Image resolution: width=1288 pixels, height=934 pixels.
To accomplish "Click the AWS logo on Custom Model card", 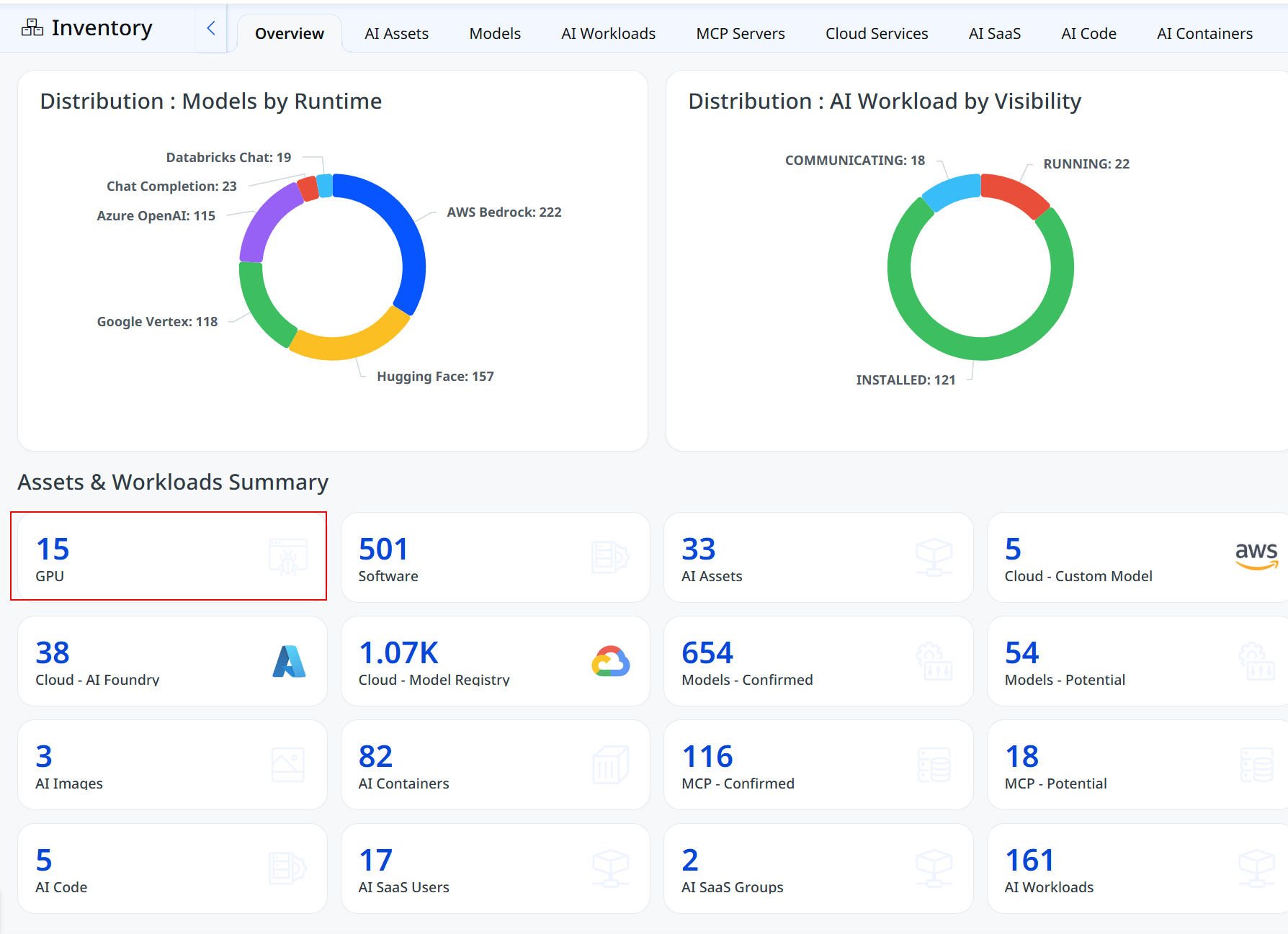I will click(x=1256, y=555).
